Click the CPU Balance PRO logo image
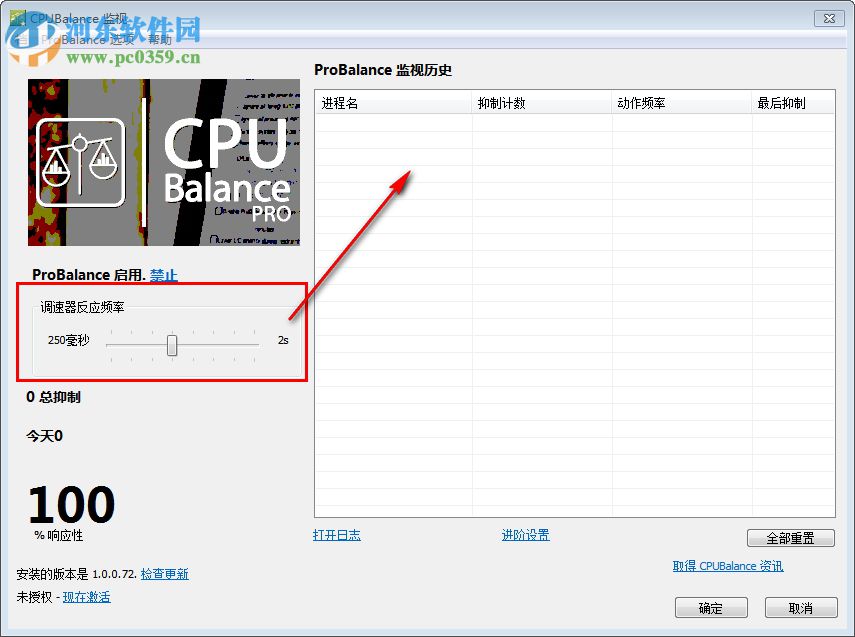This screenshot has height=637, width=855. 163,162
